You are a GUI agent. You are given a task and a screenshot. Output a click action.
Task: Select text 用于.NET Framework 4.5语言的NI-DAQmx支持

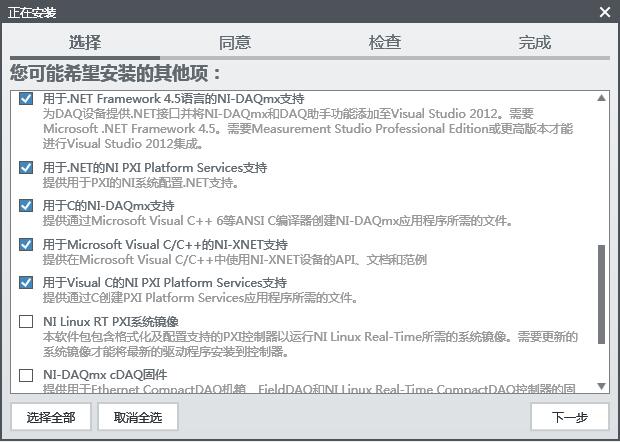tap(174, 98)
